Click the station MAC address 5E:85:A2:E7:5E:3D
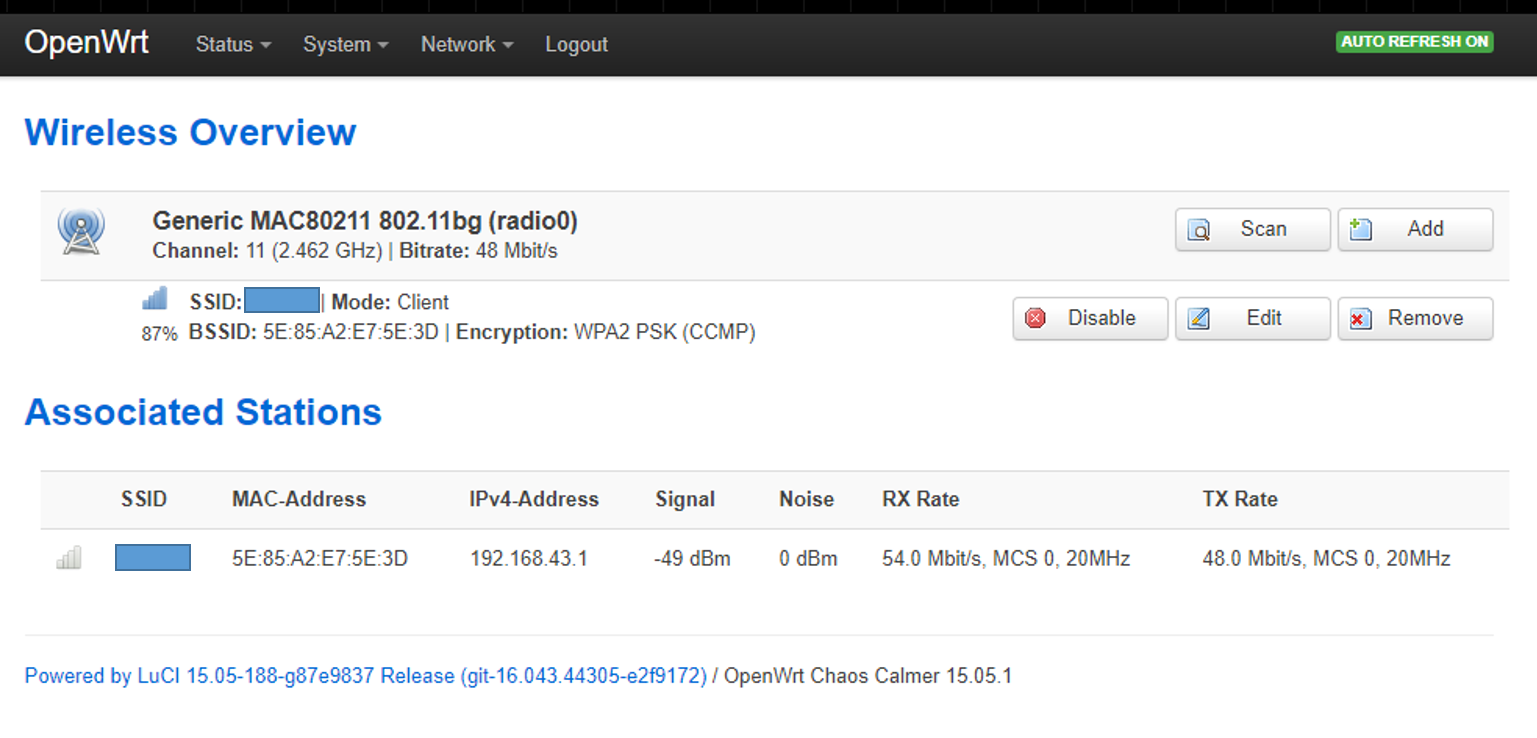The image size is (1537, 738). (x=318, y=557)
